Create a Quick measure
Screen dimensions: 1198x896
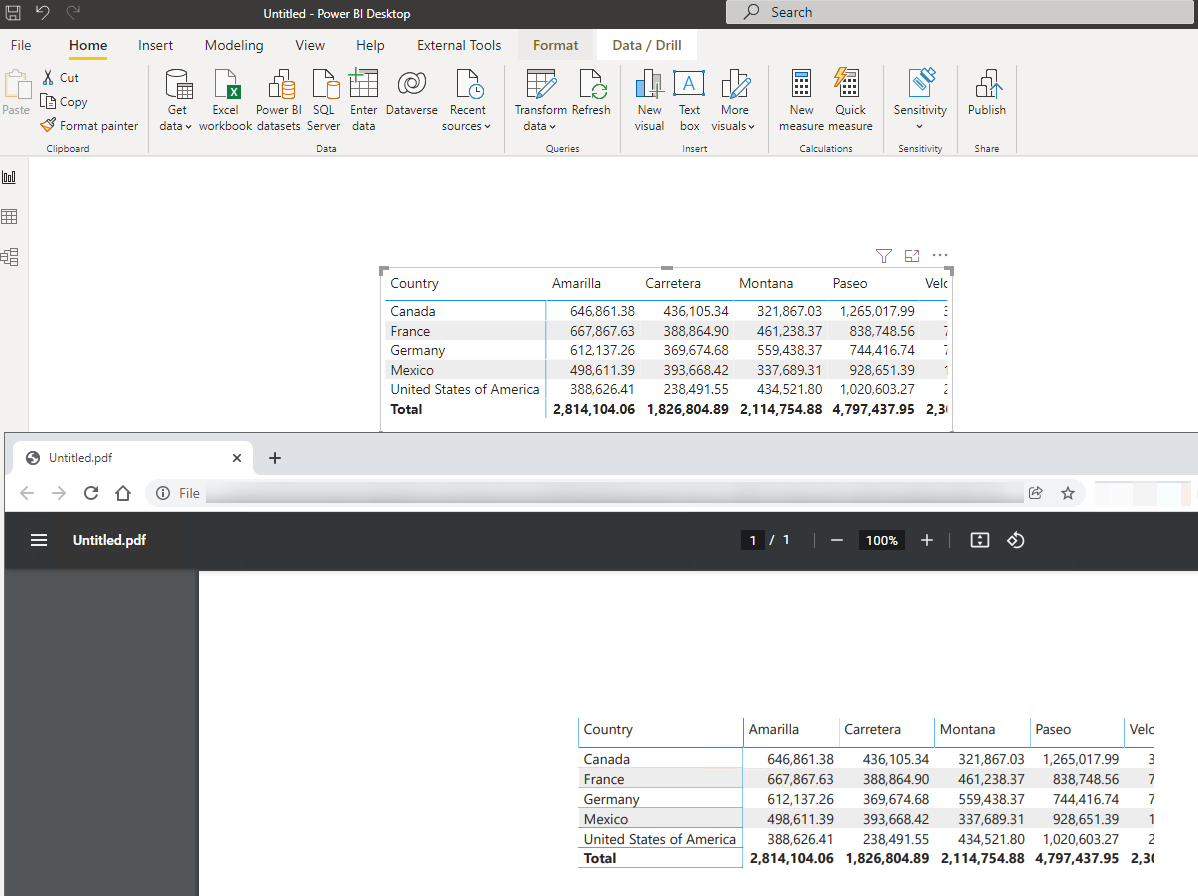coord(850,100)
